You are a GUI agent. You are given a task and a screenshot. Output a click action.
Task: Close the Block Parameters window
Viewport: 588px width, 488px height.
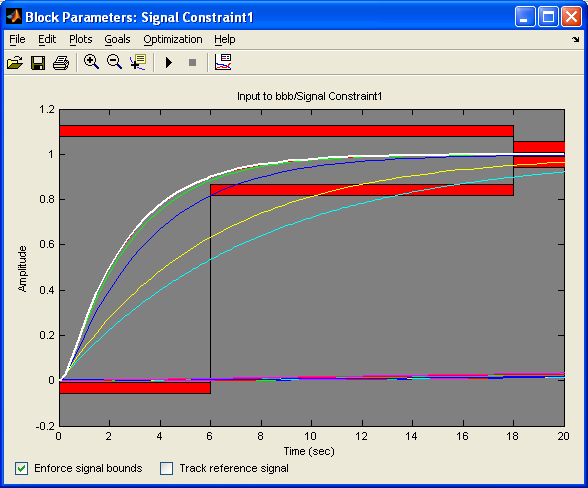click(571, 17)
